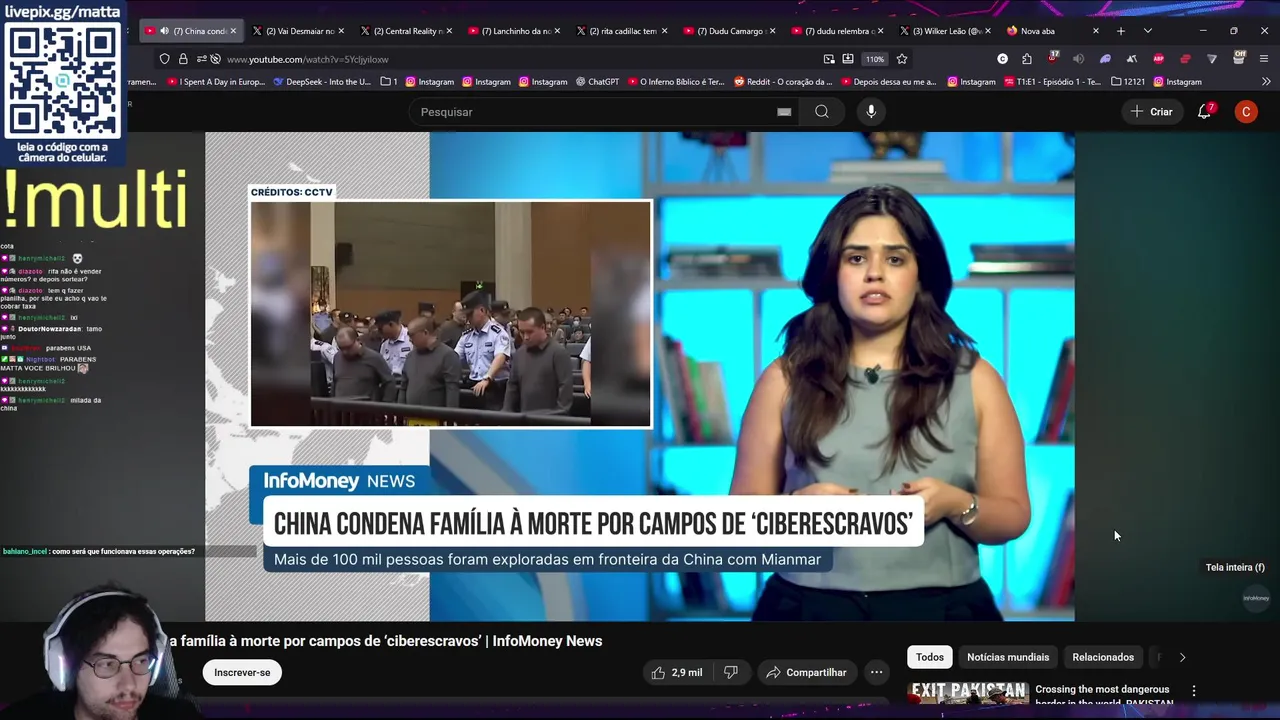
Task: Start voice search with microphone icon
Action: coord(871,112)
